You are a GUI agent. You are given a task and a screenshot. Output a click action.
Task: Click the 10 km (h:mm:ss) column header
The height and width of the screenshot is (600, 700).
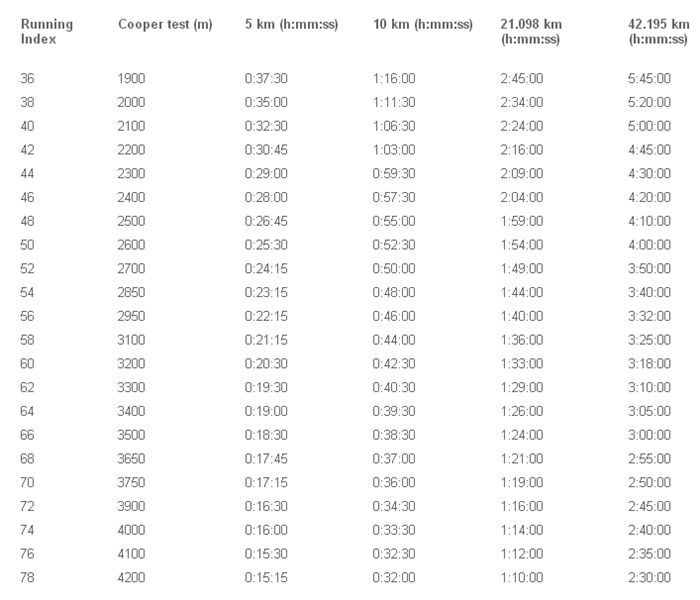(422, 24)
